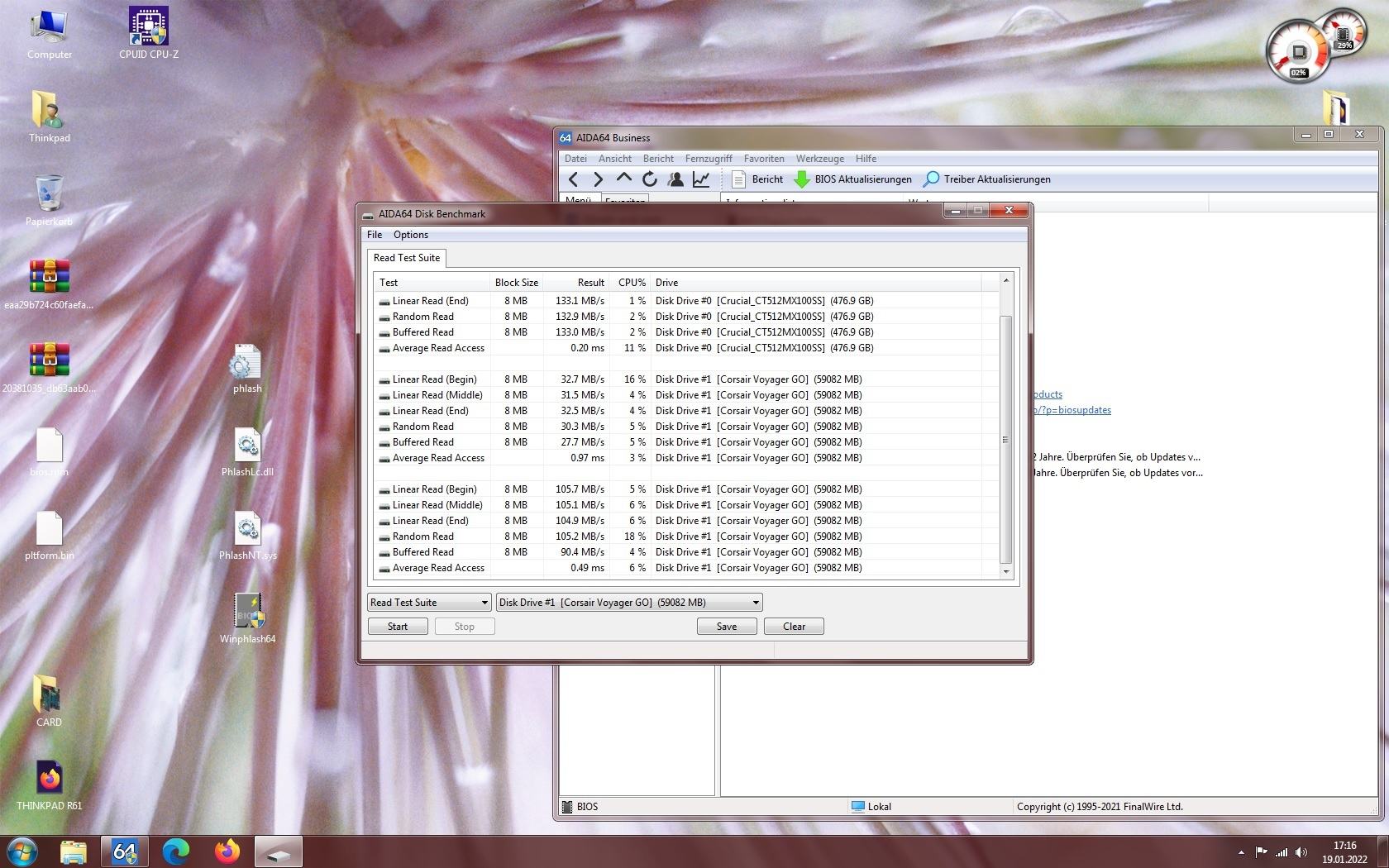Open Treiber Aktualisierungen in toolbar
Screen dimensions: 1389x868
pyautogui.click(x=987, y=179)
